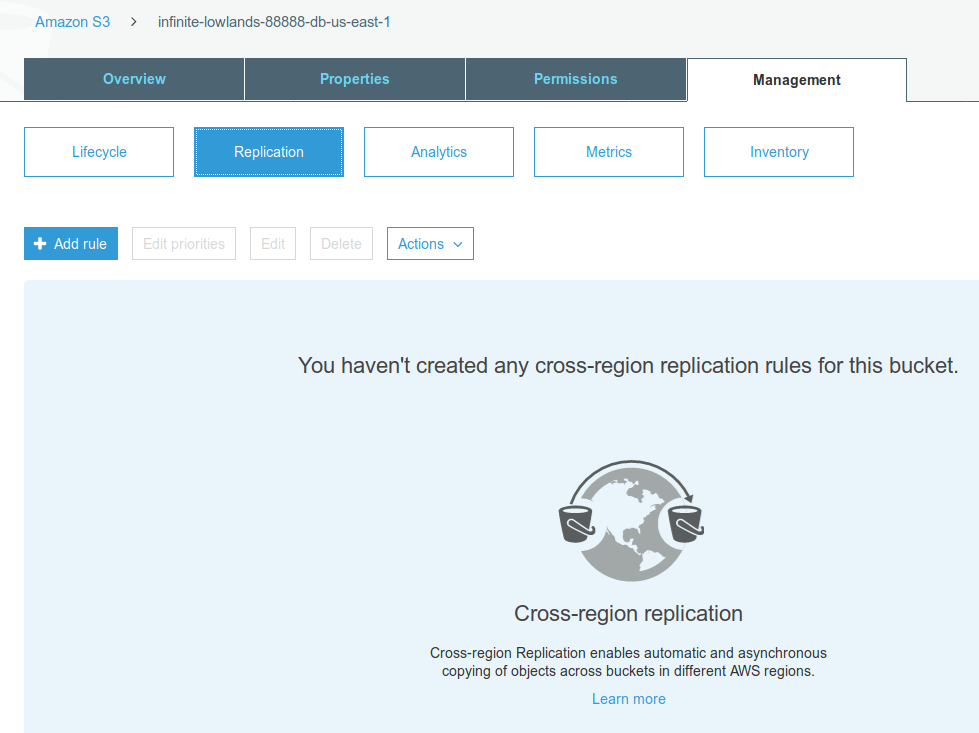Select the Management tab
979x733 pixels.
797,80
